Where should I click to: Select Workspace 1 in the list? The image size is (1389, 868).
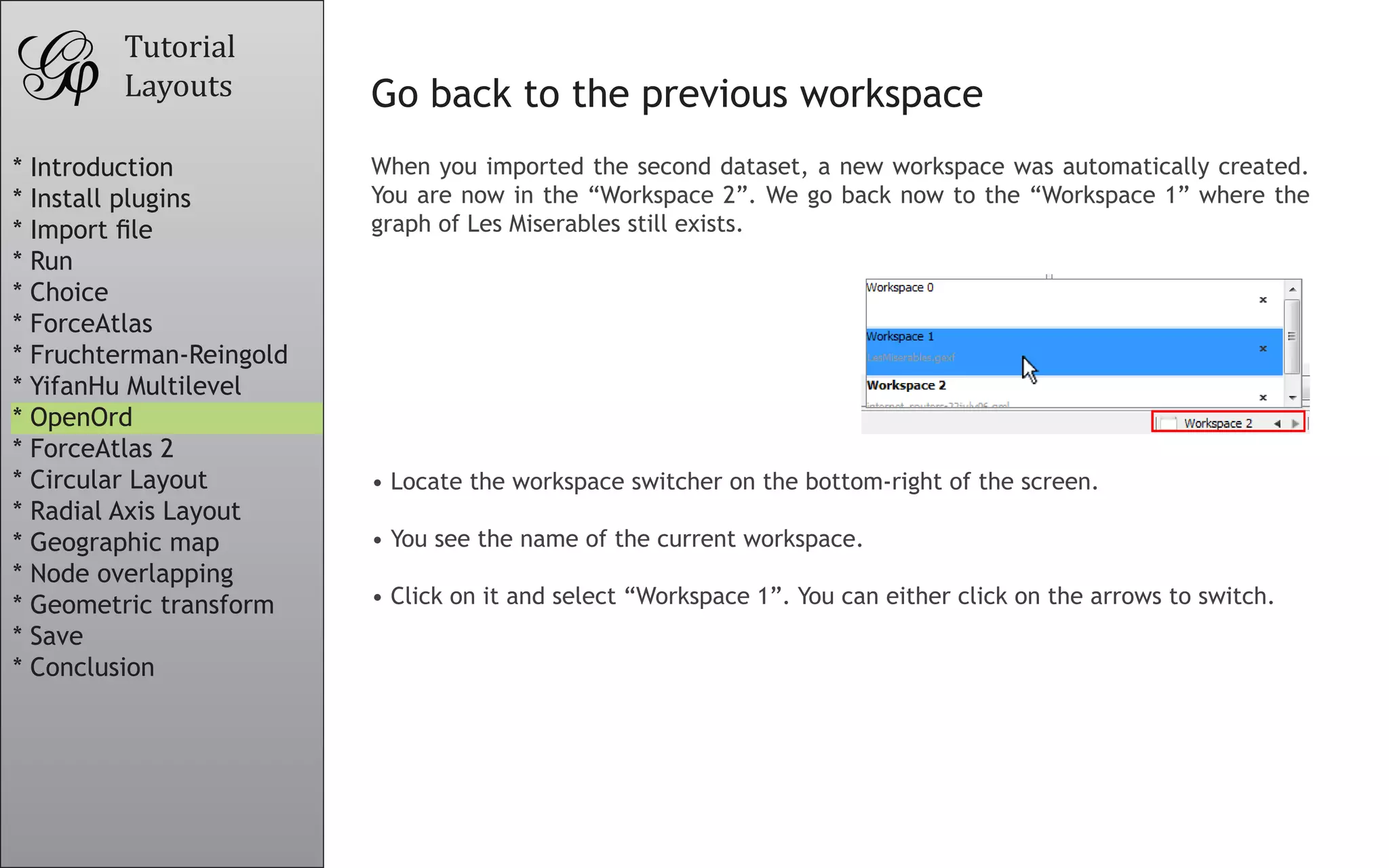1074,351
